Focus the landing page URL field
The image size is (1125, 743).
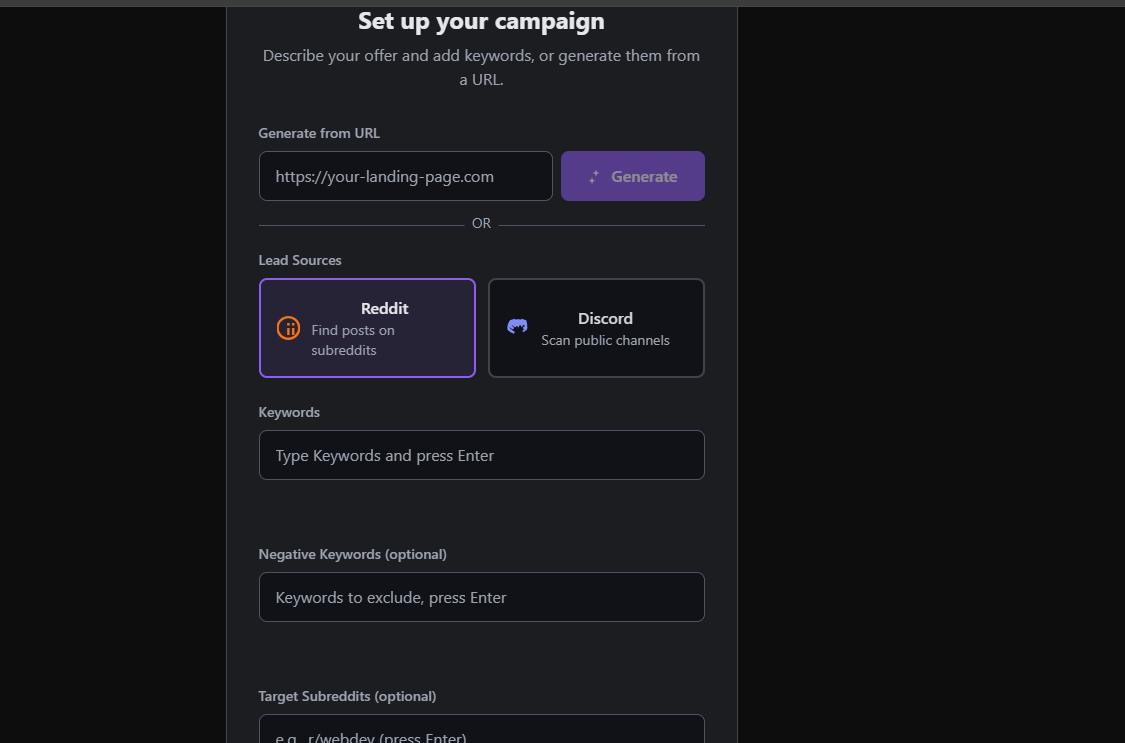pyautogui.click(x=405, y=176)
